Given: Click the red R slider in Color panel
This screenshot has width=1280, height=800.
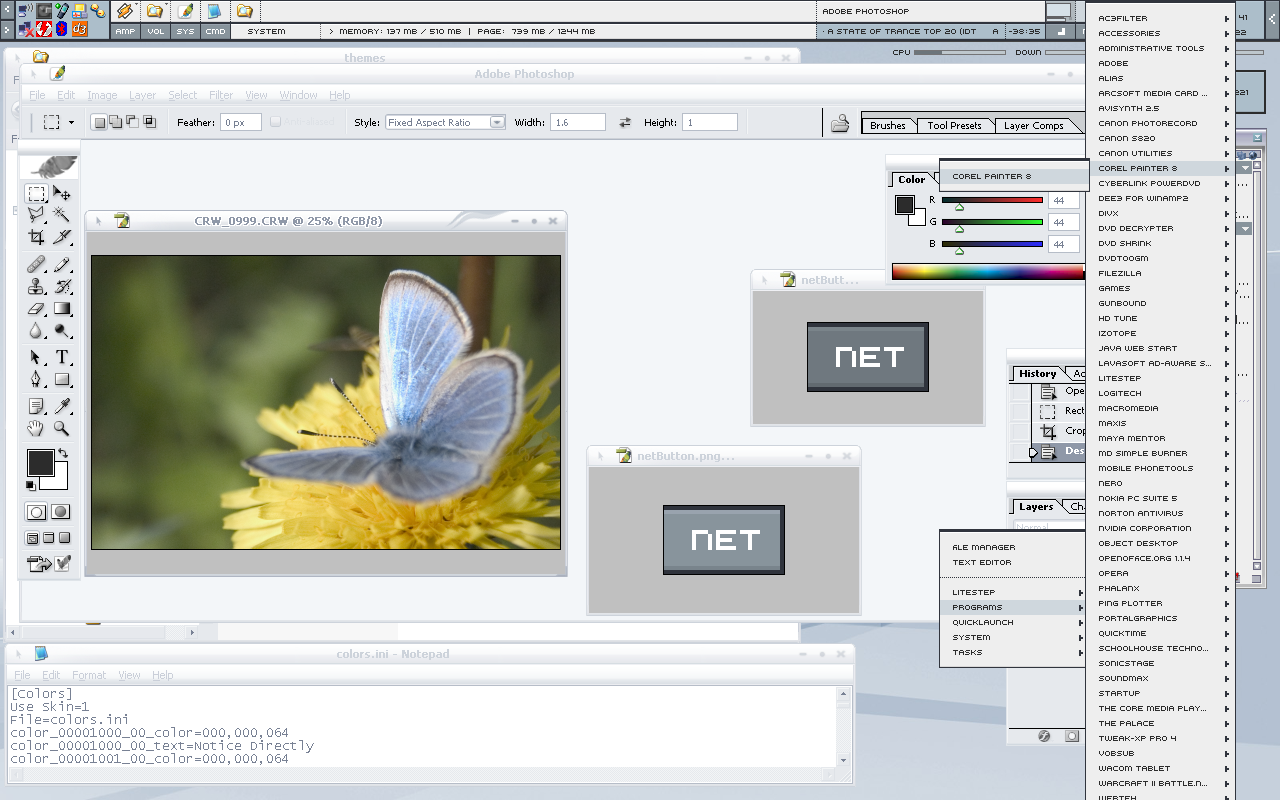Looking at the screenshot, I should pos(992,200).
